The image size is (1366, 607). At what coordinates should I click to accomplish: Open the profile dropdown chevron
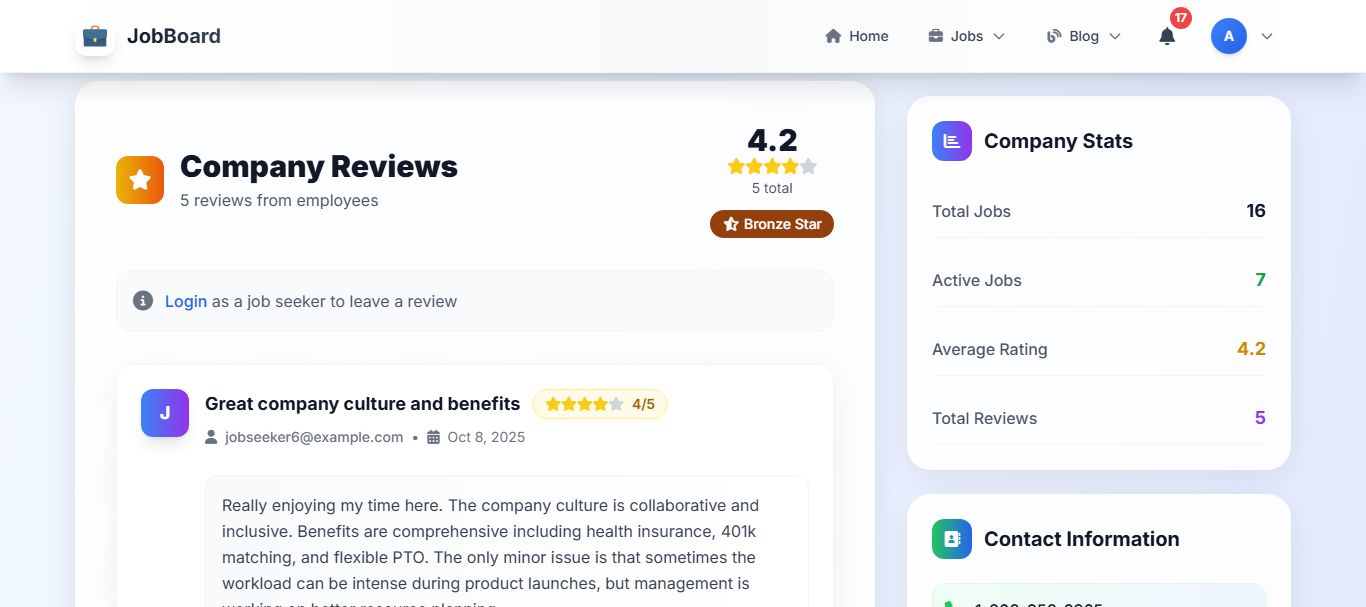1267,36
